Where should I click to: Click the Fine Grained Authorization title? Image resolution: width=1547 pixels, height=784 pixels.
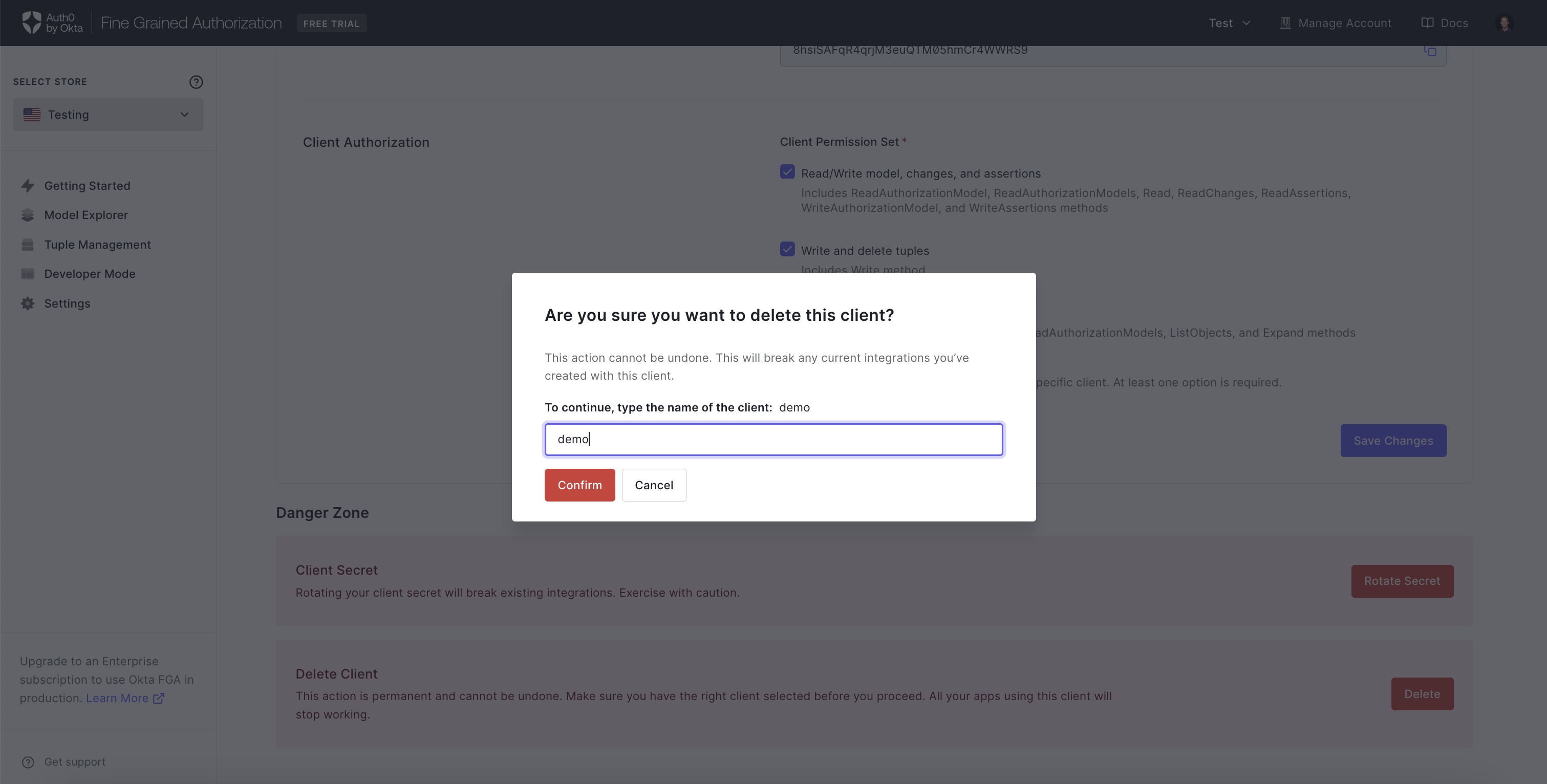(x=191, y=23)
